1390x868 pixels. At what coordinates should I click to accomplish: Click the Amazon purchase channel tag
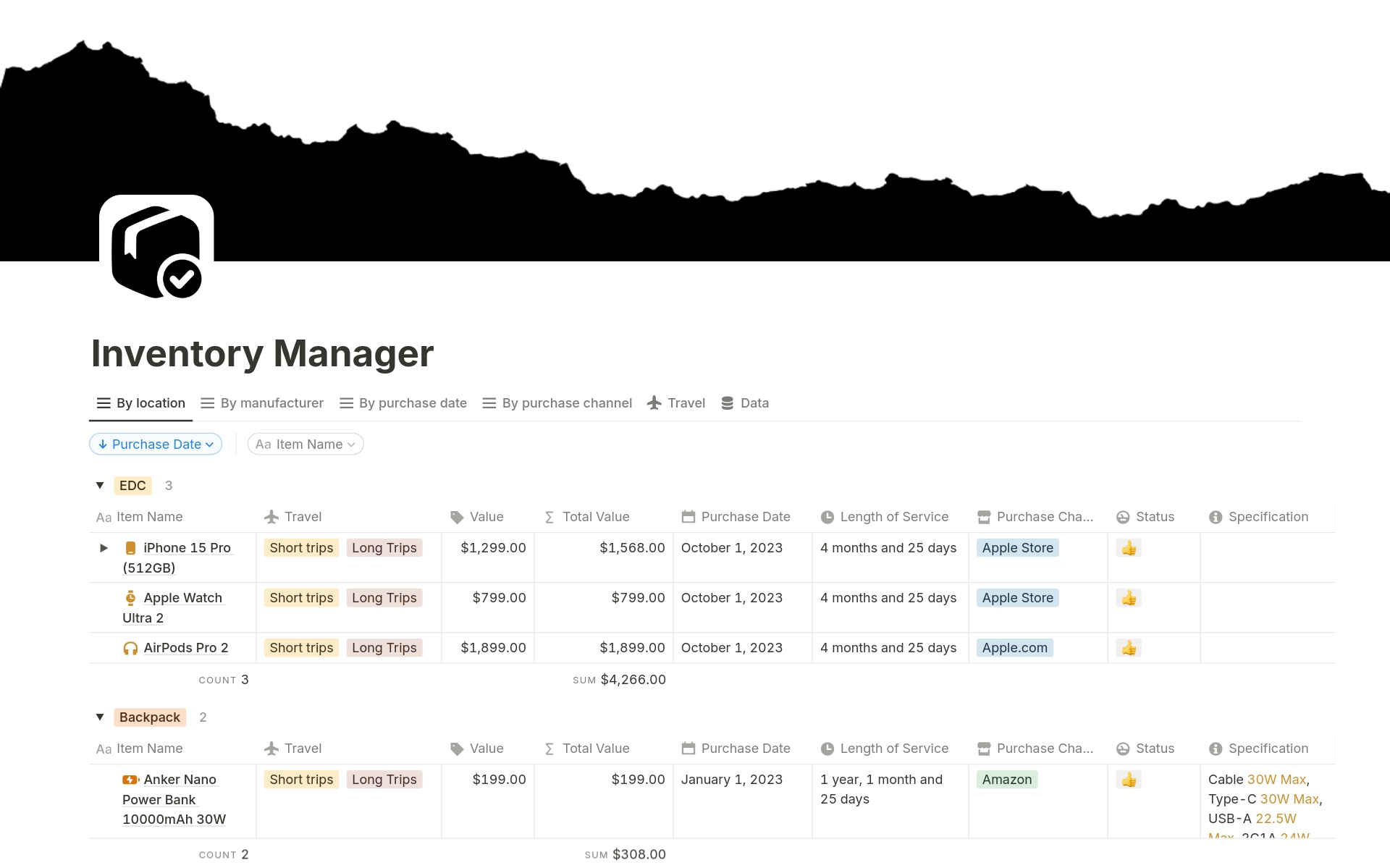[x=1006, y=780]
